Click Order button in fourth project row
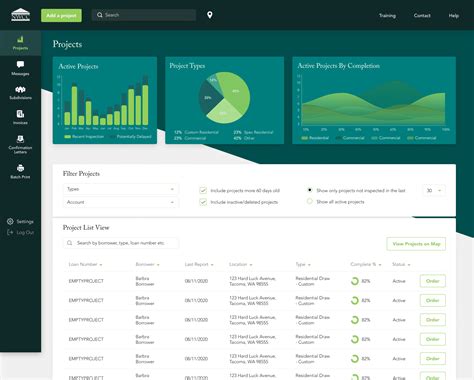 (x=433, y=339)
